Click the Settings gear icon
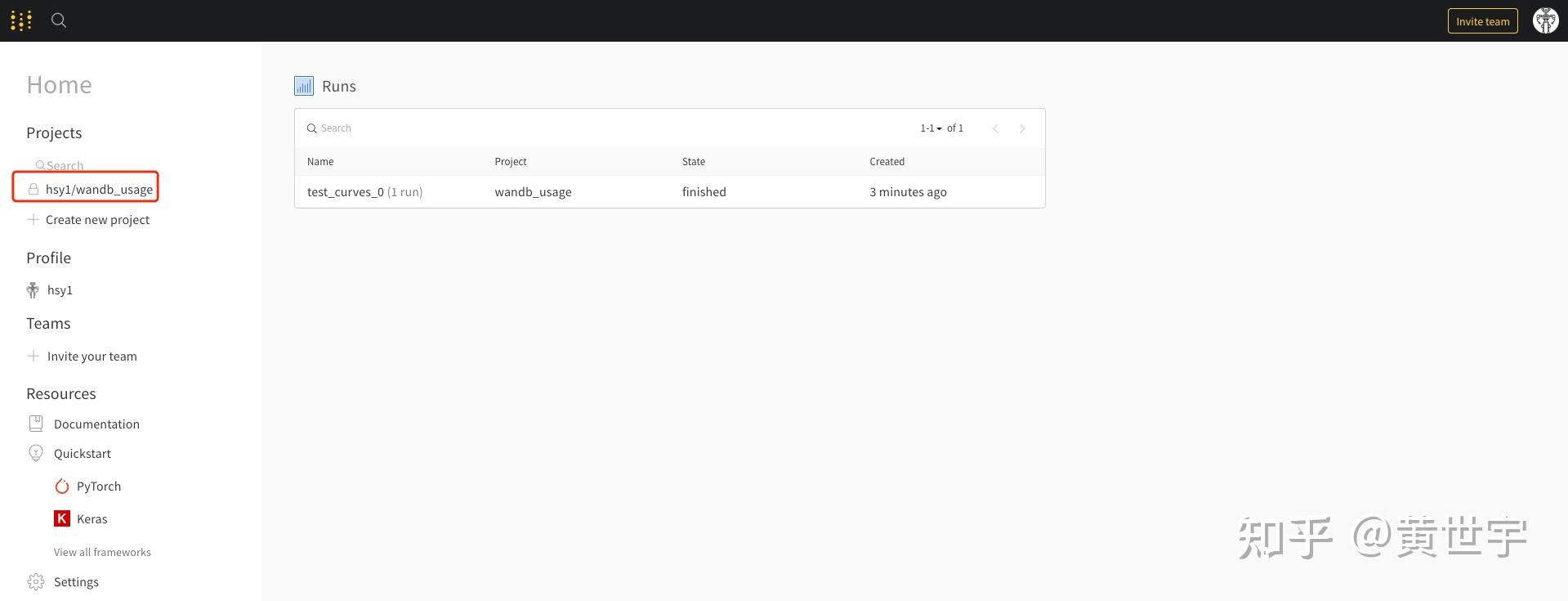Image resolution: width=1568 pixels, height=601 pixels. point(36,581)
